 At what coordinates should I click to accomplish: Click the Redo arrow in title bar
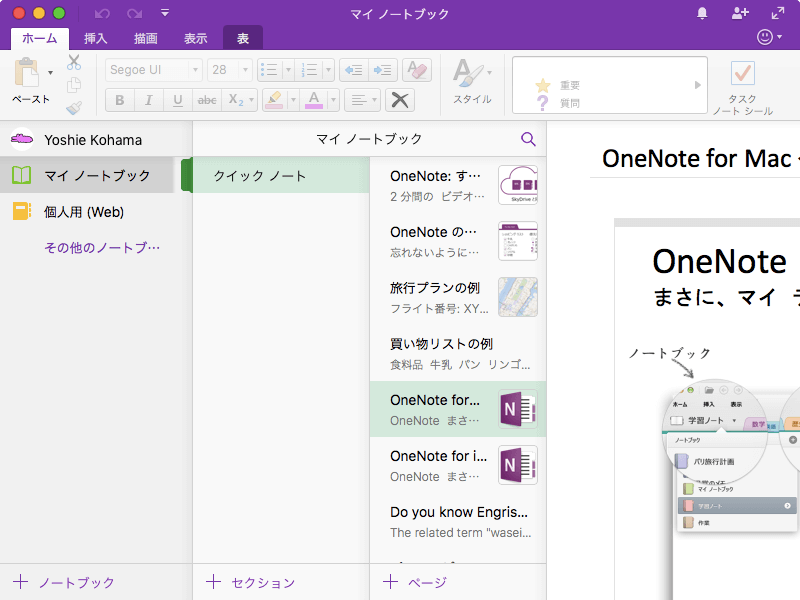(x=135, y=14)
